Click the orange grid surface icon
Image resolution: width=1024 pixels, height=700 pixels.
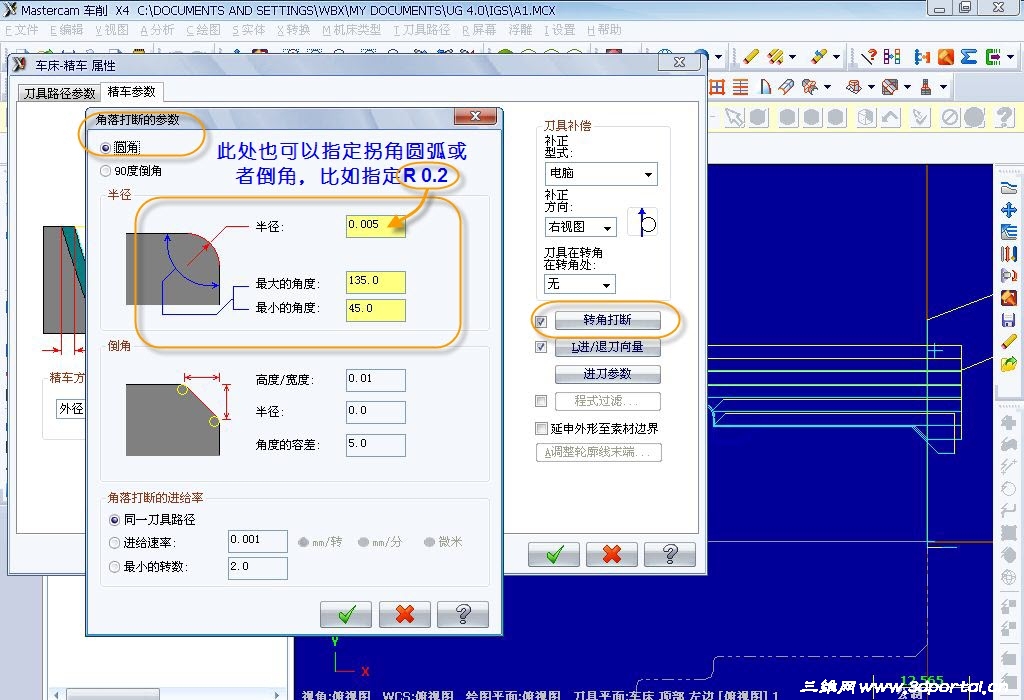(x=717, y=87)
